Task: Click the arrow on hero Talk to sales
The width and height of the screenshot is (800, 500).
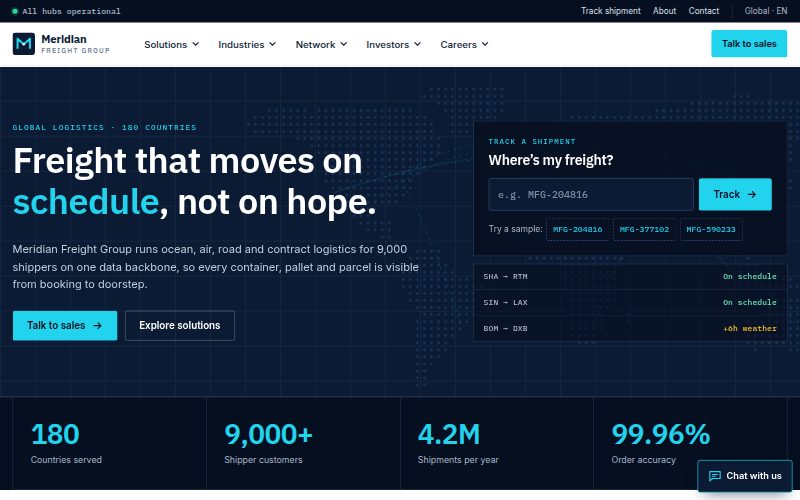Action: pyautogui.click(x=97, y=326)
